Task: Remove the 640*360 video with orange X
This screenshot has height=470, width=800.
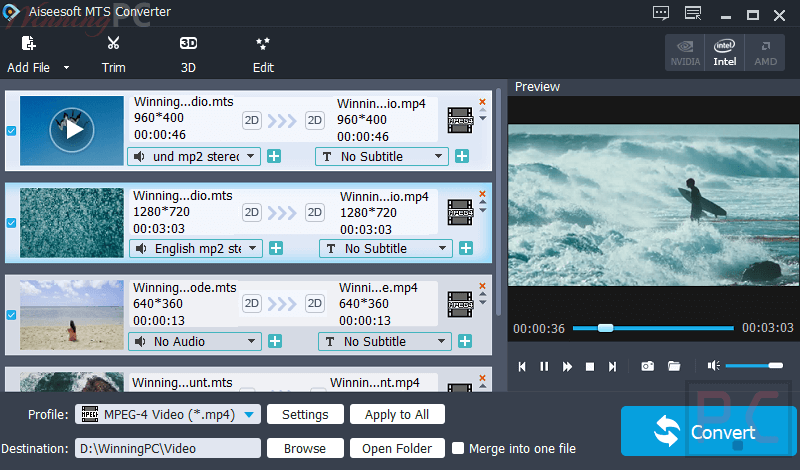Action: click(x=482, y=286)
